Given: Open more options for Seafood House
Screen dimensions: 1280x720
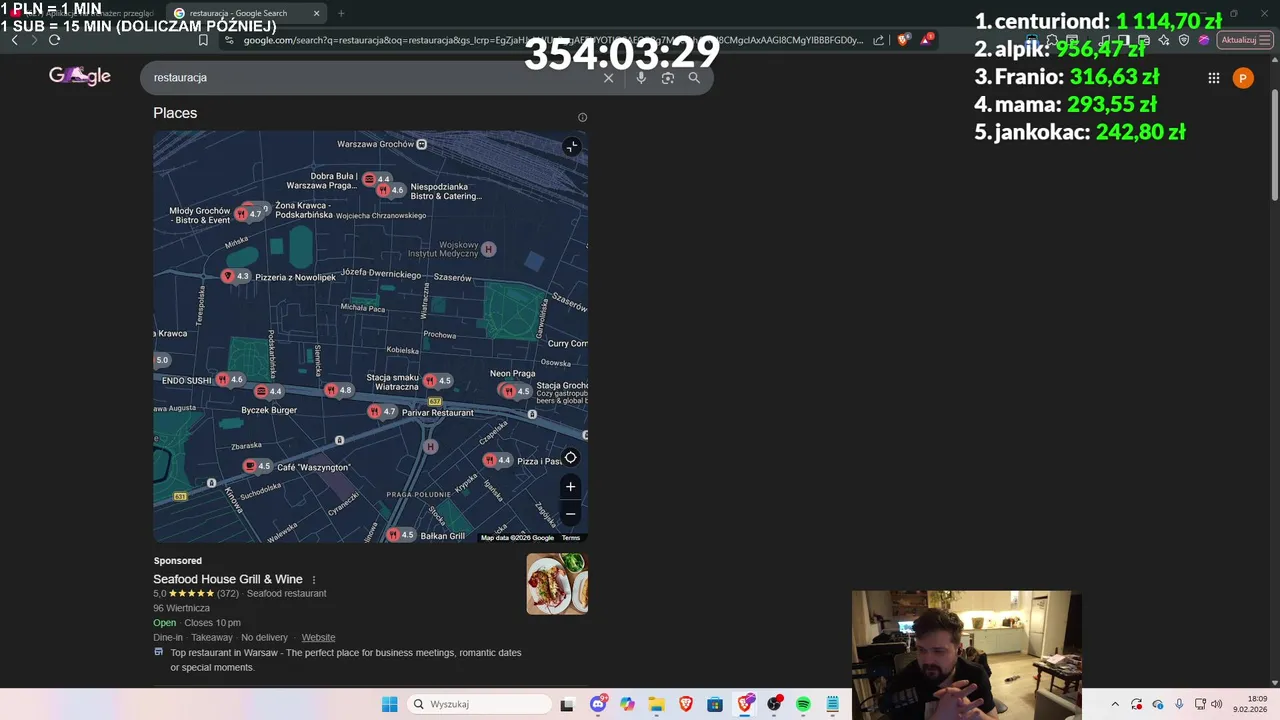Looking at the screenshot, I should [314, 580].
